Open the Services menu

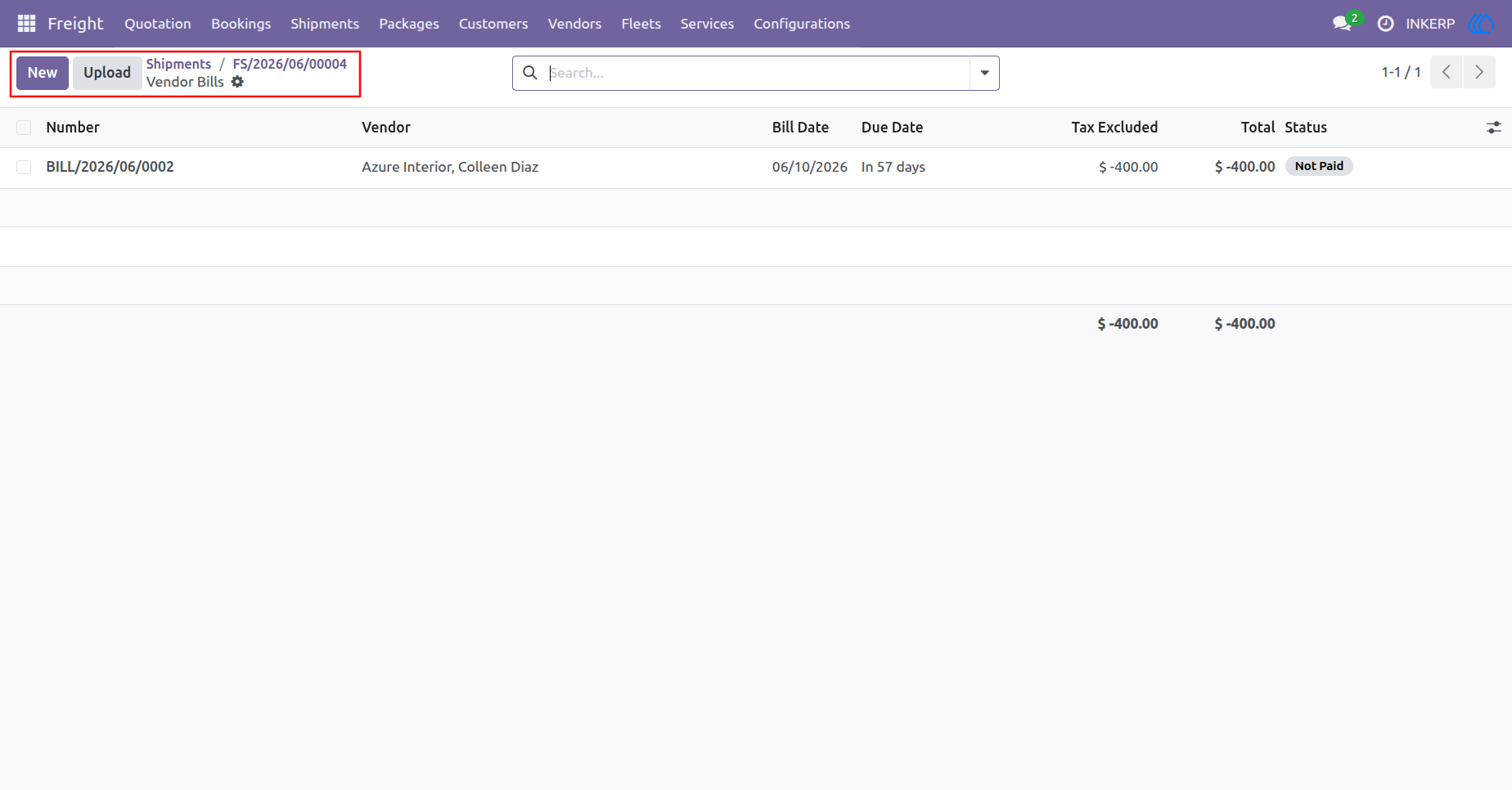tap(707, 24)
